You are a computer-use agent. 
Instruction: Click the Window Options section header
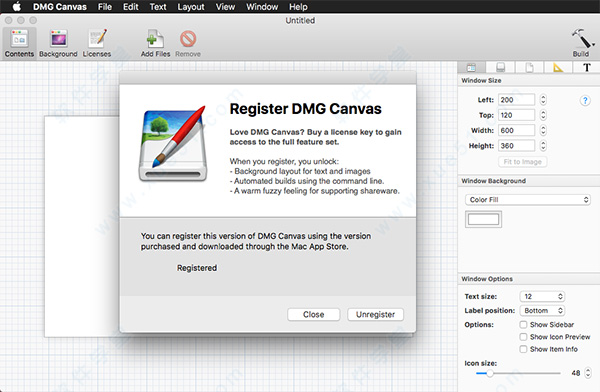[x=487, y=279]
